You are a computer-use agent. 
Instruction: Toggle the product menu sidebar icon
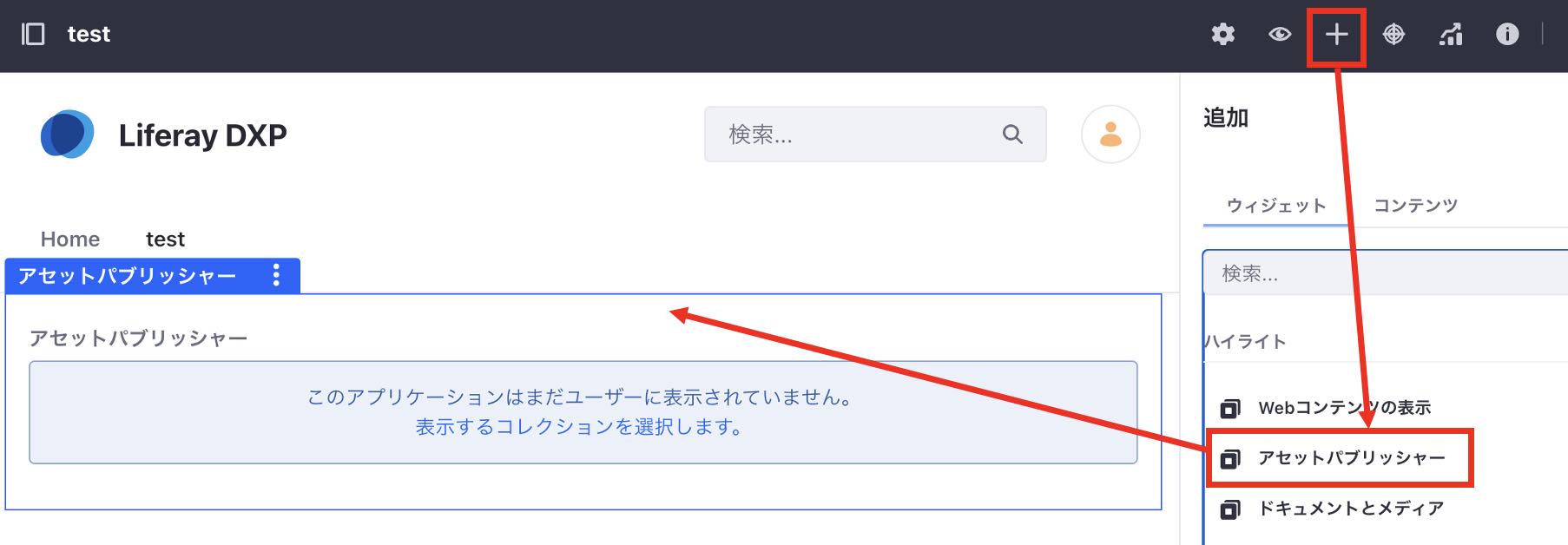[x=33, y=34]
